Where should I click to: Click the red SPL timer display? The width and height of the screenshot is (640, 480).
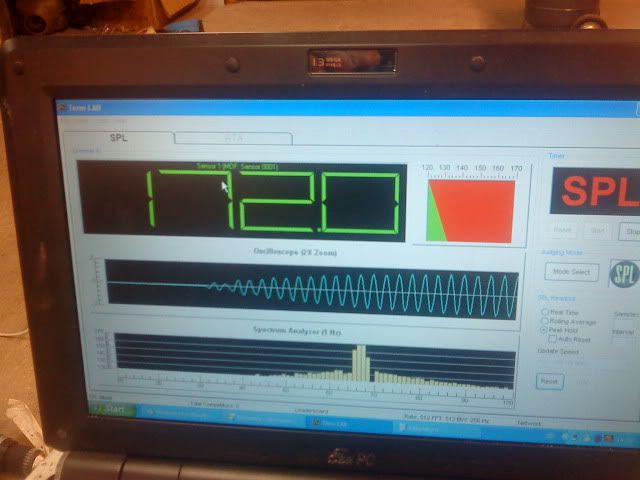point(596,191)
